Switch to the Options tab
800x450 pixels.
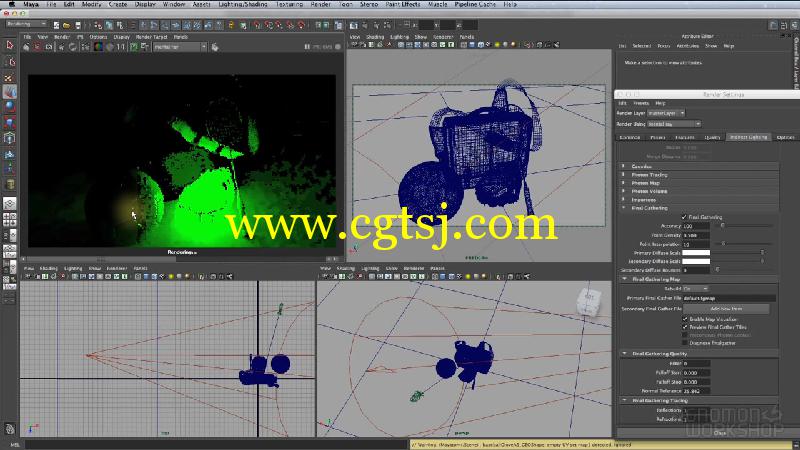[x=785, y=137]
